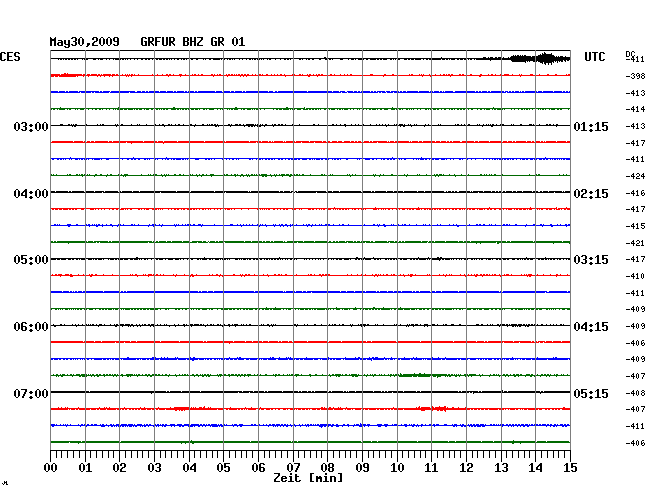
Task: Click minute tick label 08
Action: click(327, 468)
